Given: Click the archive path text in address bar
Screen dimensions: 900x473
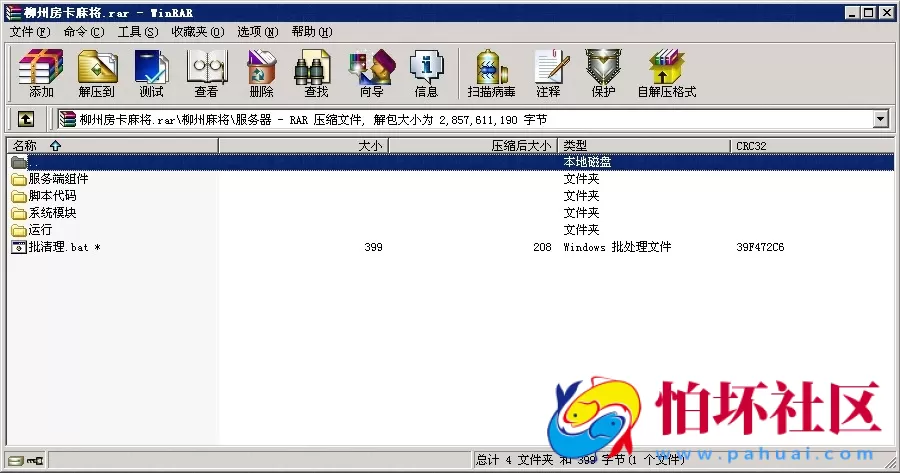Looking at the screenshot, I should coord(313,119).
